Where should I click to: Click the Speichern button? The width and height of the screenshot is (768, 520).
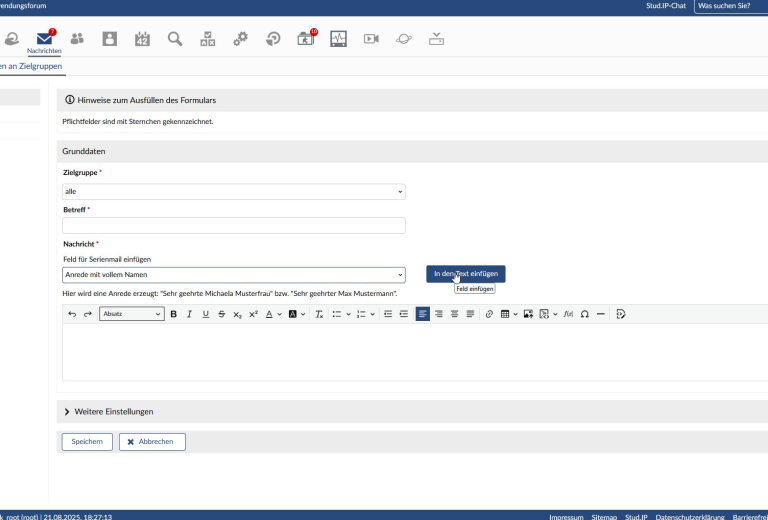(87, 442)
